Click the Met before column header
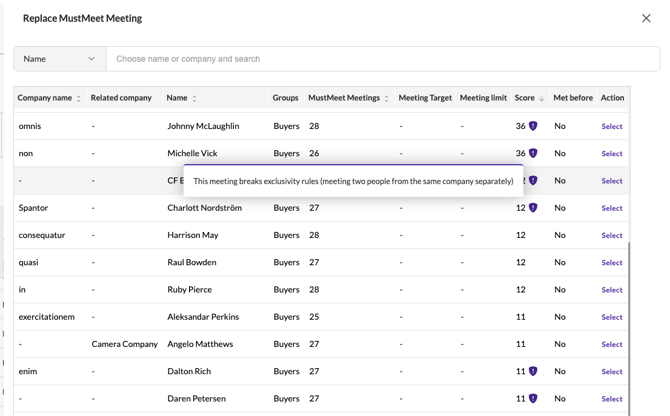Viewport: 670px width, 416px height. coord(573,98)
